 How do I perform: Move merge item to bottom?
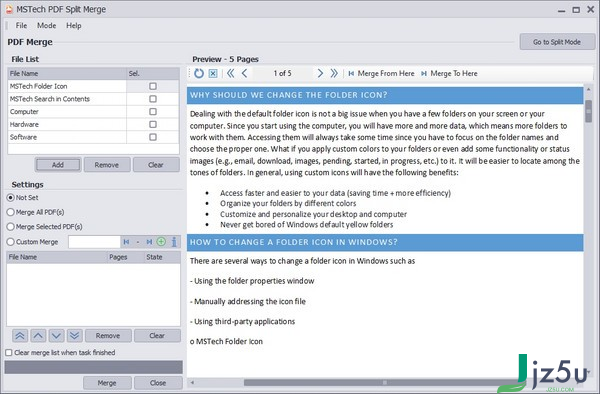(x=75, y=336)
